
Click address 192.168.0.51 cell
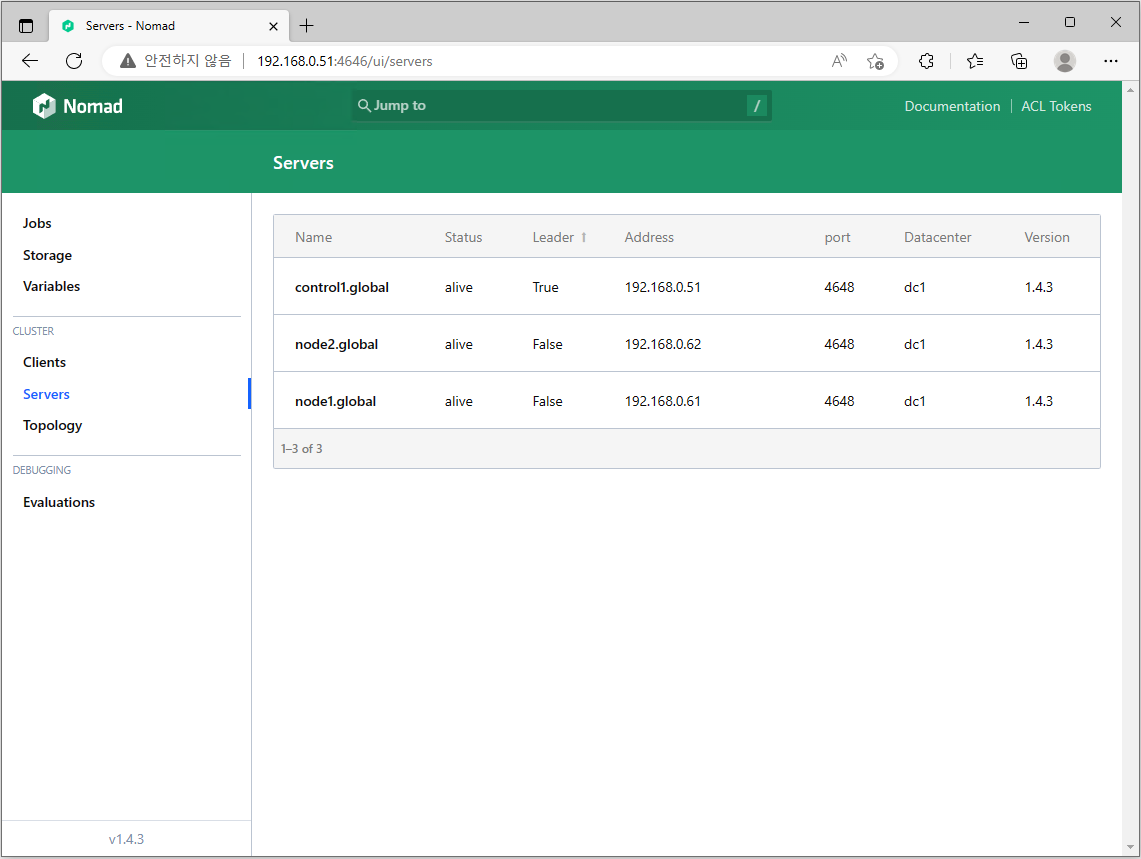(662, 288)
